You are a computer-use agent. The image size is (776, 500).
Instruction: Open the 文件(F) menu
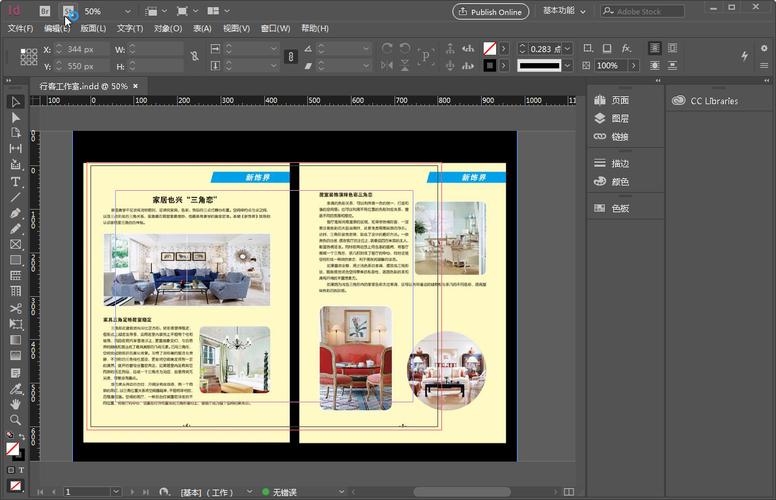(20, 28)
